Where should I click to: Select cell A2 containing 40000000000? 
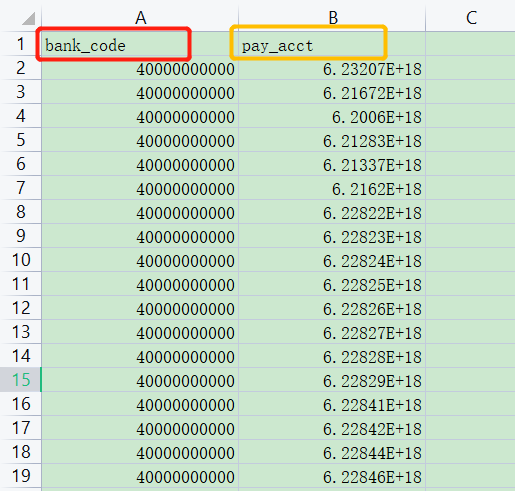(x=140, y=68)
